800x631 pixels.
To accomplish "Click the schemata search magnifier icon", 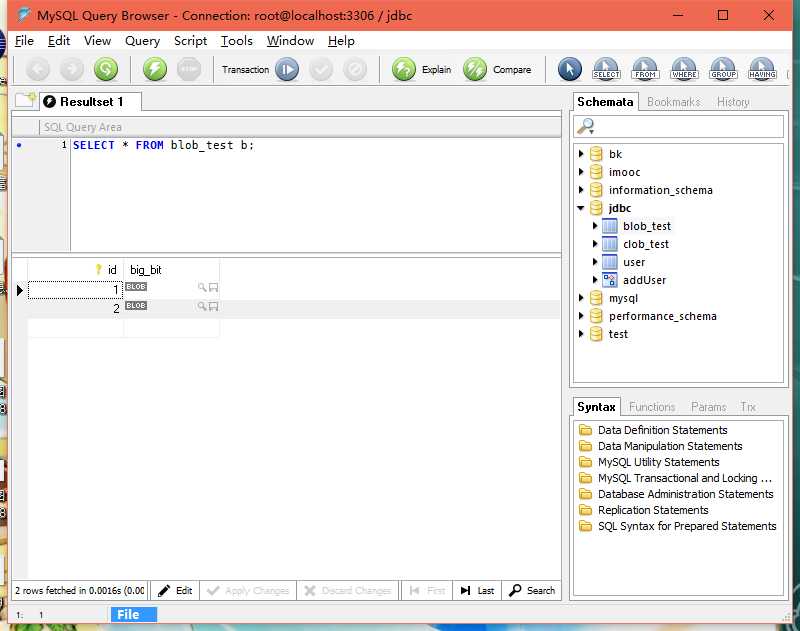I will coord(585,126).
